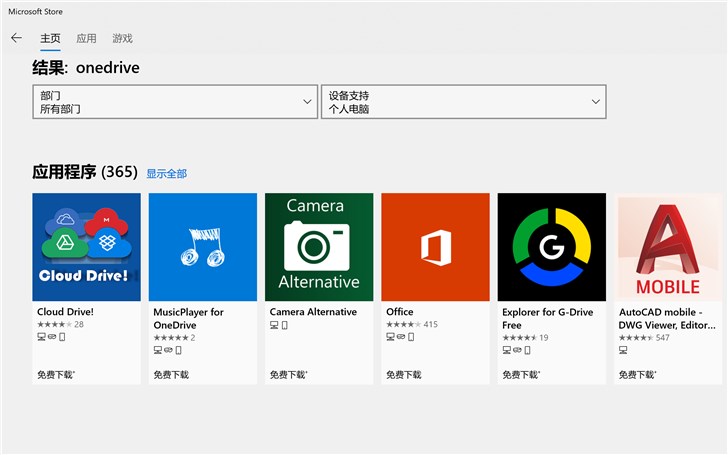Open the Office app tile image

[436, 247]
